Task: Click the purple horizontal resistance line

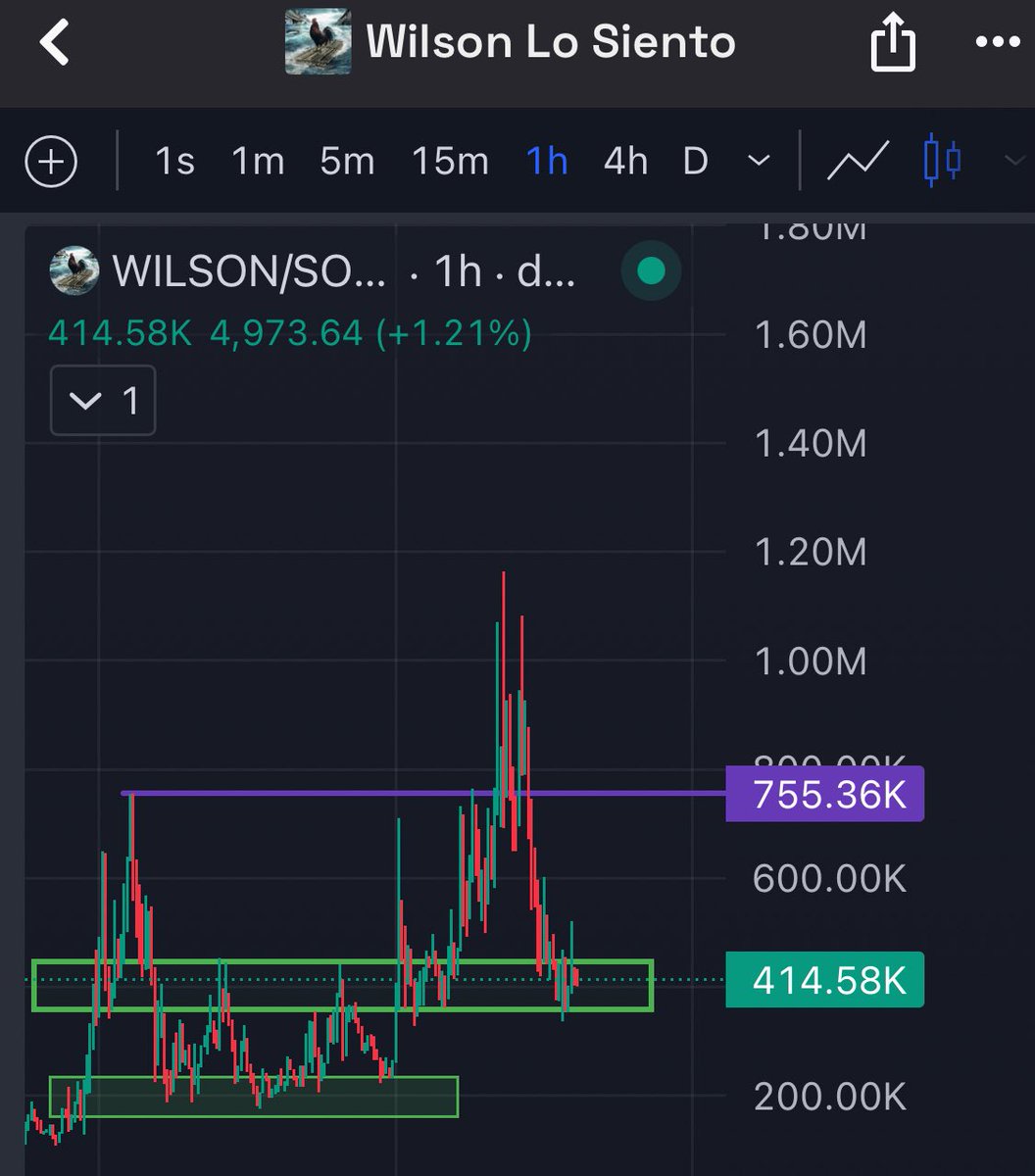Action: pos(423,793)
